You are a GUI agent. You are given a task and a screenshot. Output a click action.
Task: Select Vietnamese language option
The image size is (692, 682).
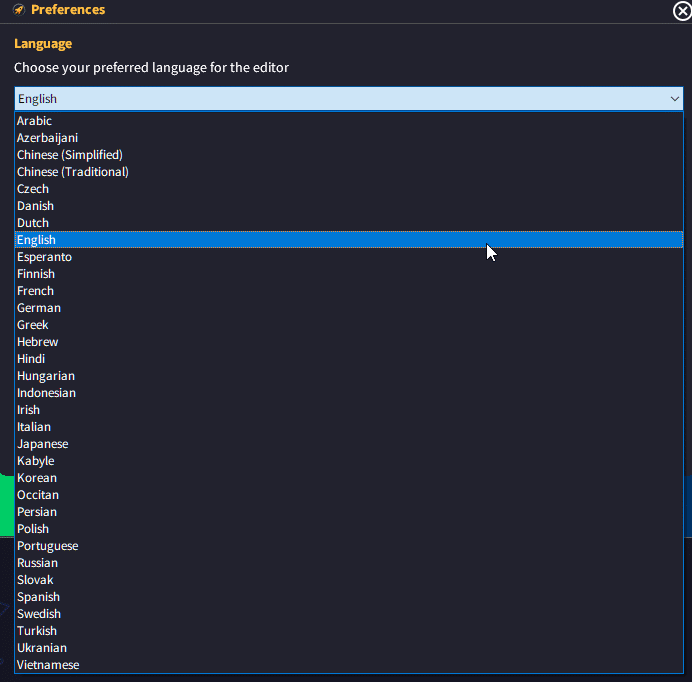(349, 664)
